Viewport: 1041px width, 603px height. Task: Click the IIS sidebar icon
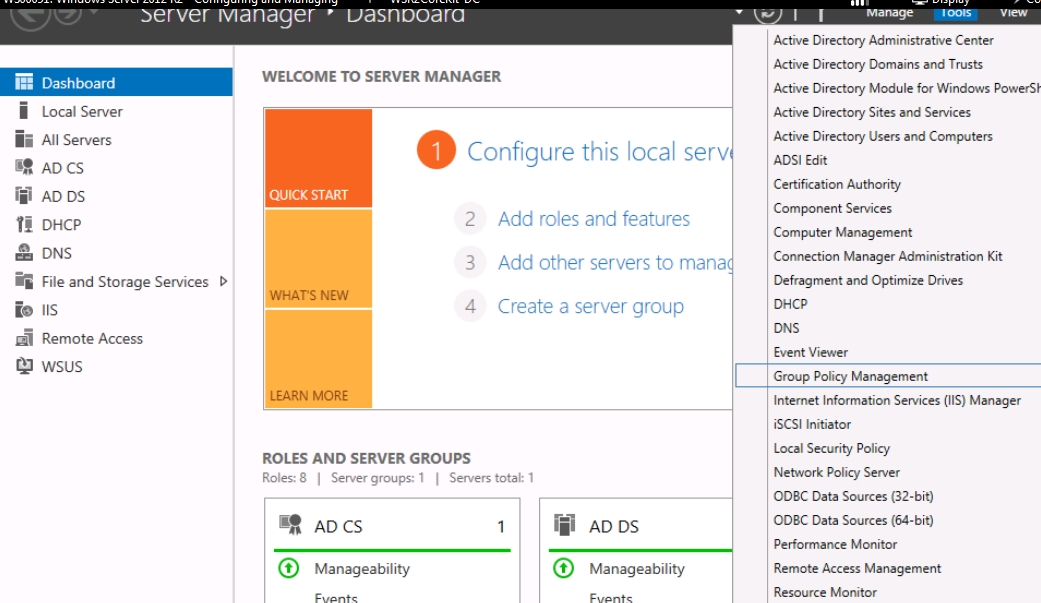(24, 309)
